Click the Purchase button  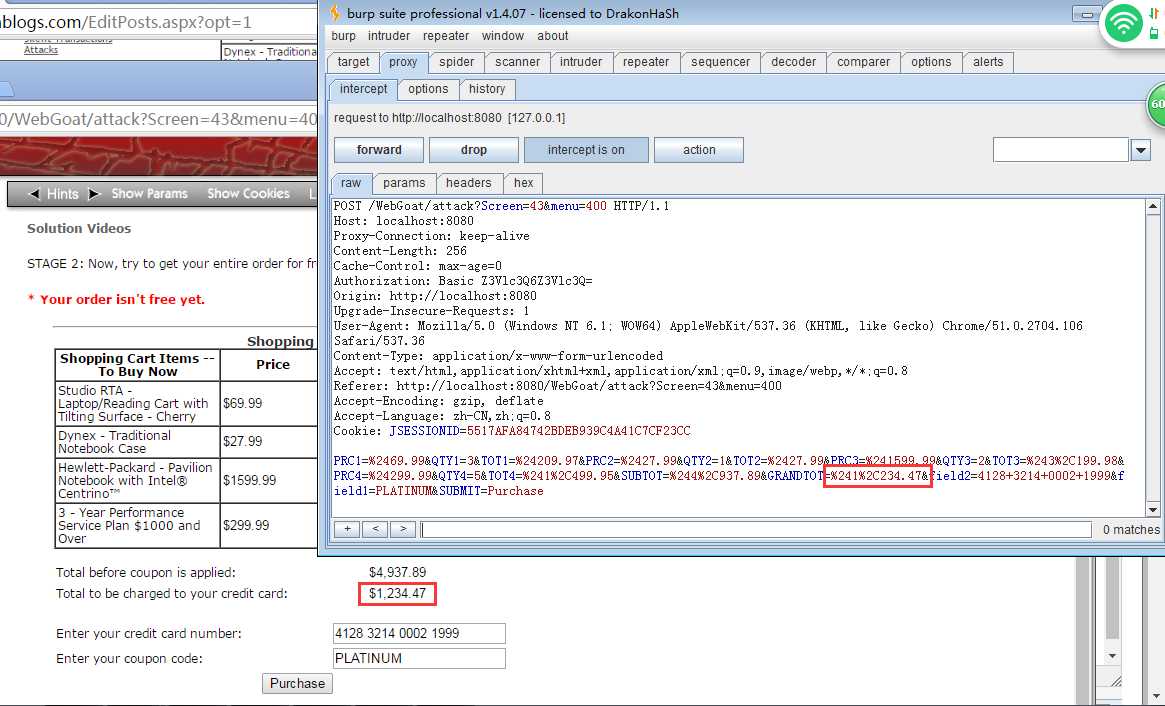(297, 683)
